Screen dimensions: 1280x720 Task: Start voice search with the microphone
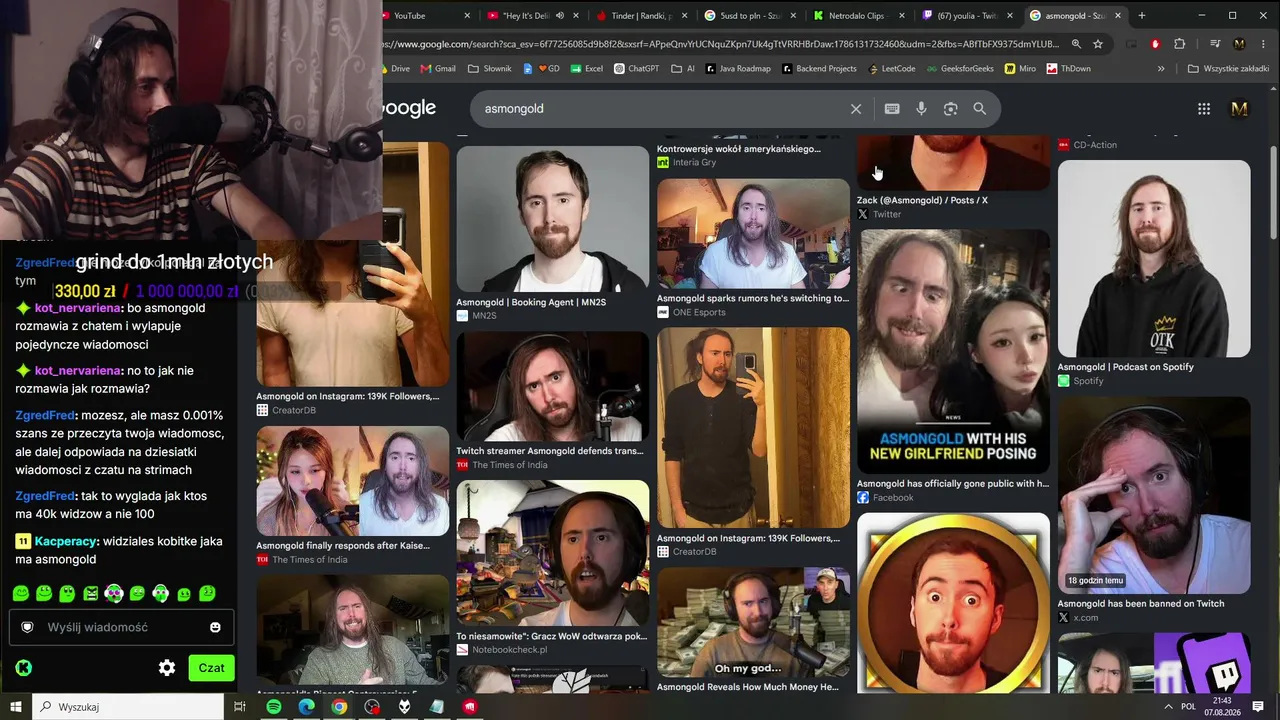tap(921, 109)
